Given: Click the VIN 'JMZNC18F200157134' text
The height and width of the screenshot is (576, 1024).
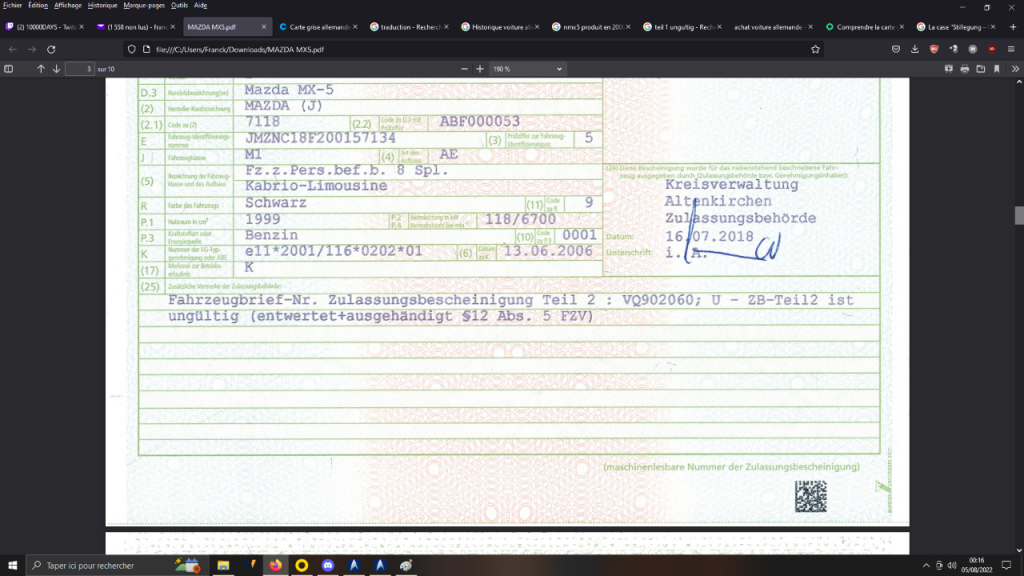Looking at the screenshot, I should click(x=320, y=138).
